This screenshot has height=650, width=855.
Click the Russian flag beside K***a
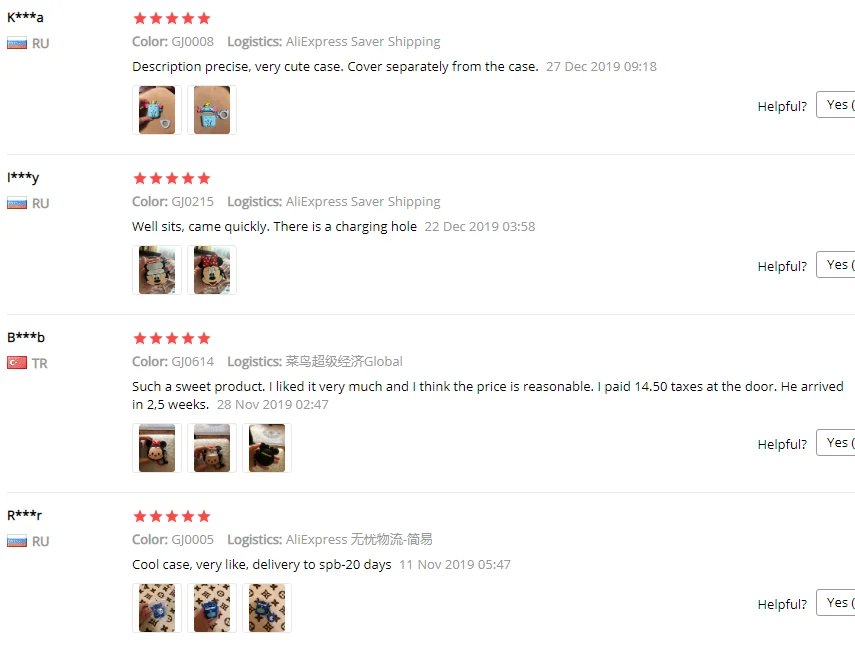click(17, 43)
